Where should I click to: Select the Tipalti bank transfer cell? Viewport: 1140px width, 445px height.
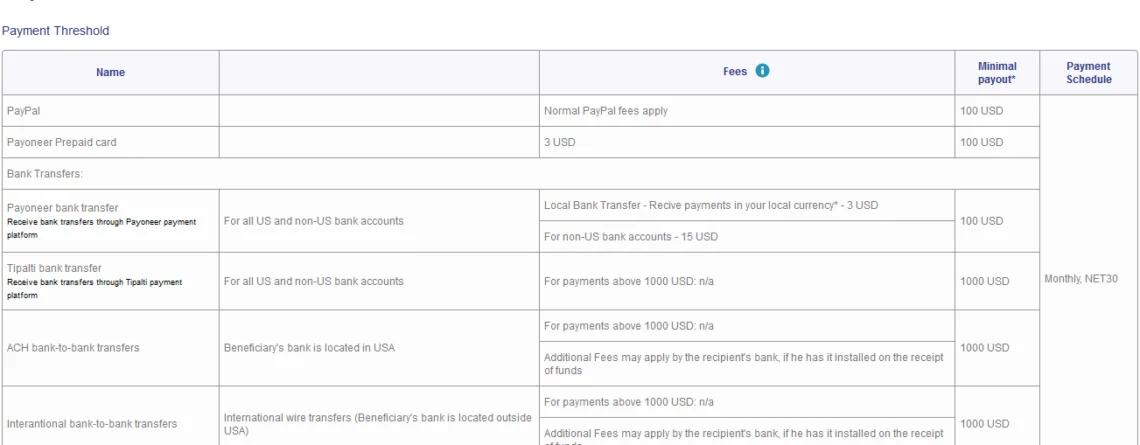coord(111,281)
